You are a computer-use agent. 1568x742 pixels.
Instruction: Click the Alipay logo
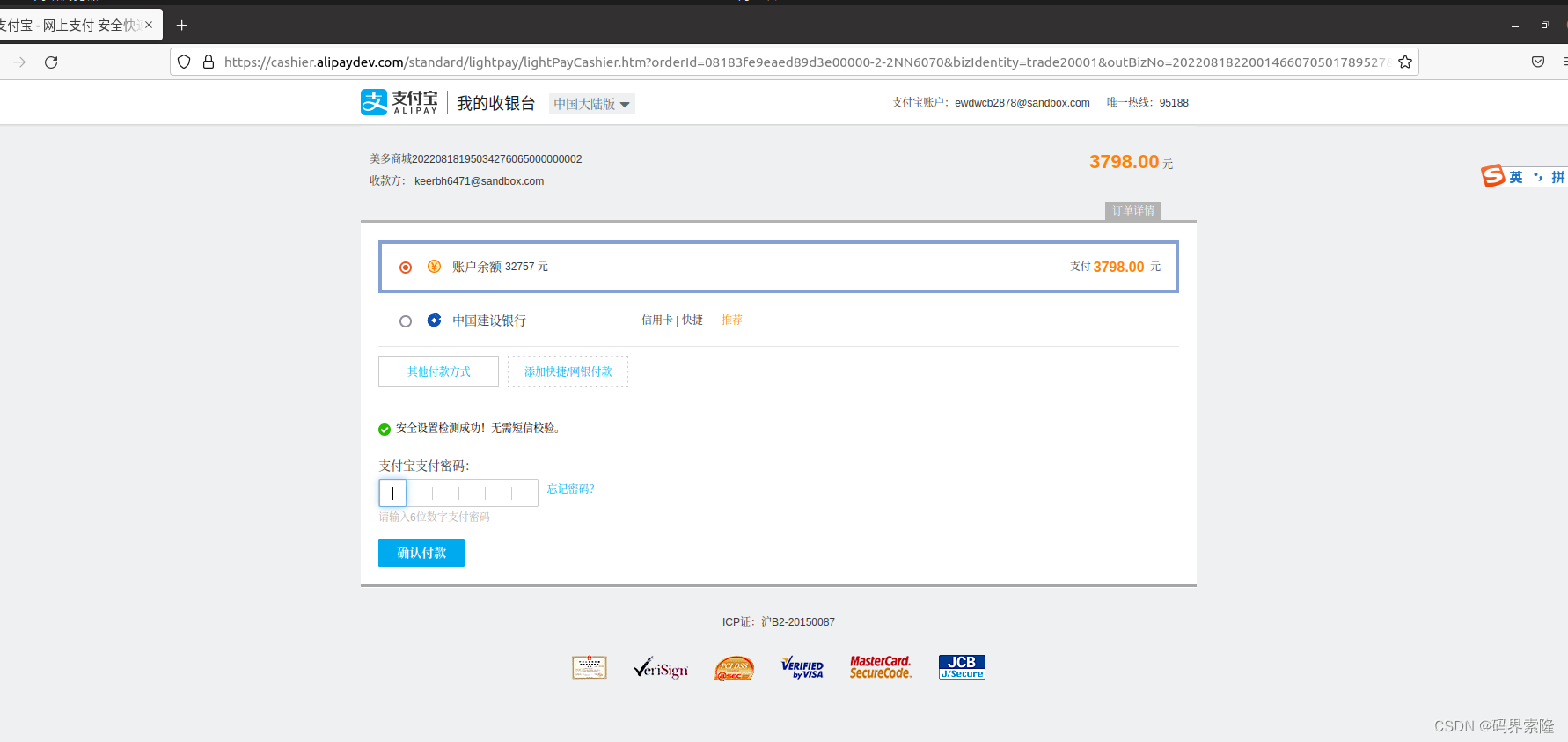[x=399, y=102]
